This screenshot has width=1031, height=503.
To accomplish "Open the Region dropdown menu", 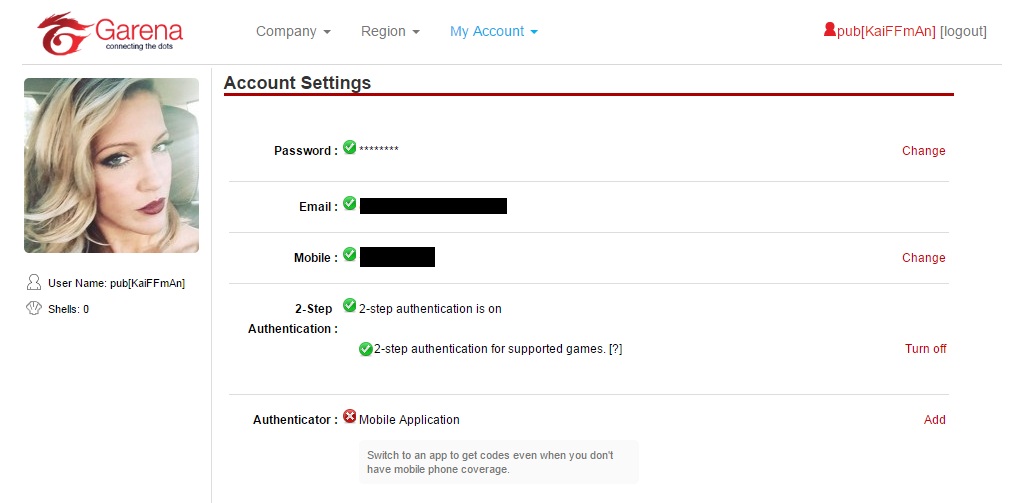I will [390, 31].
